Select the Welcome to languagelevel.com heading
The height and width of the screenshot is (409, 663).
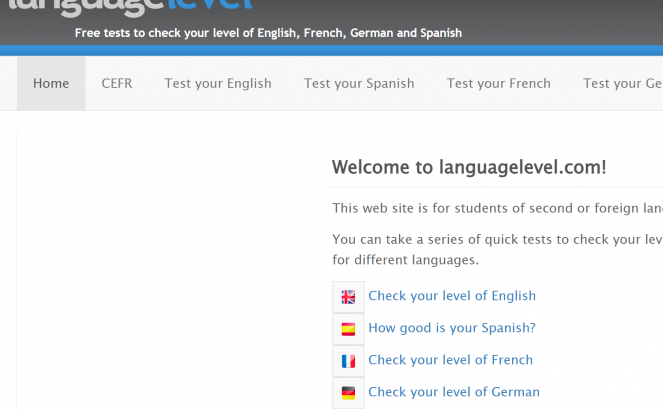[x=469, y=167]
